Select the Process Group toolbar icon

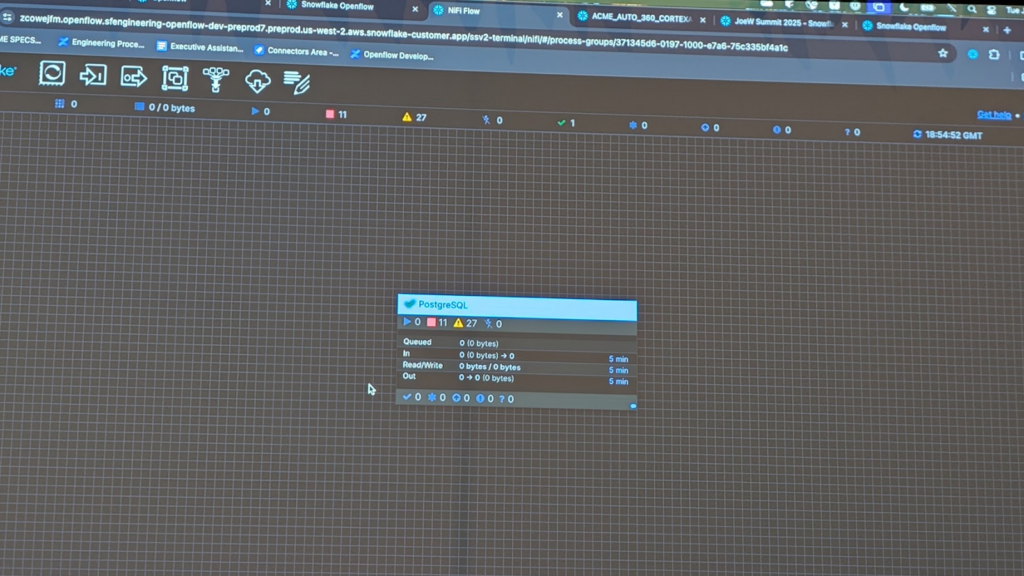[x=175, y=78]
